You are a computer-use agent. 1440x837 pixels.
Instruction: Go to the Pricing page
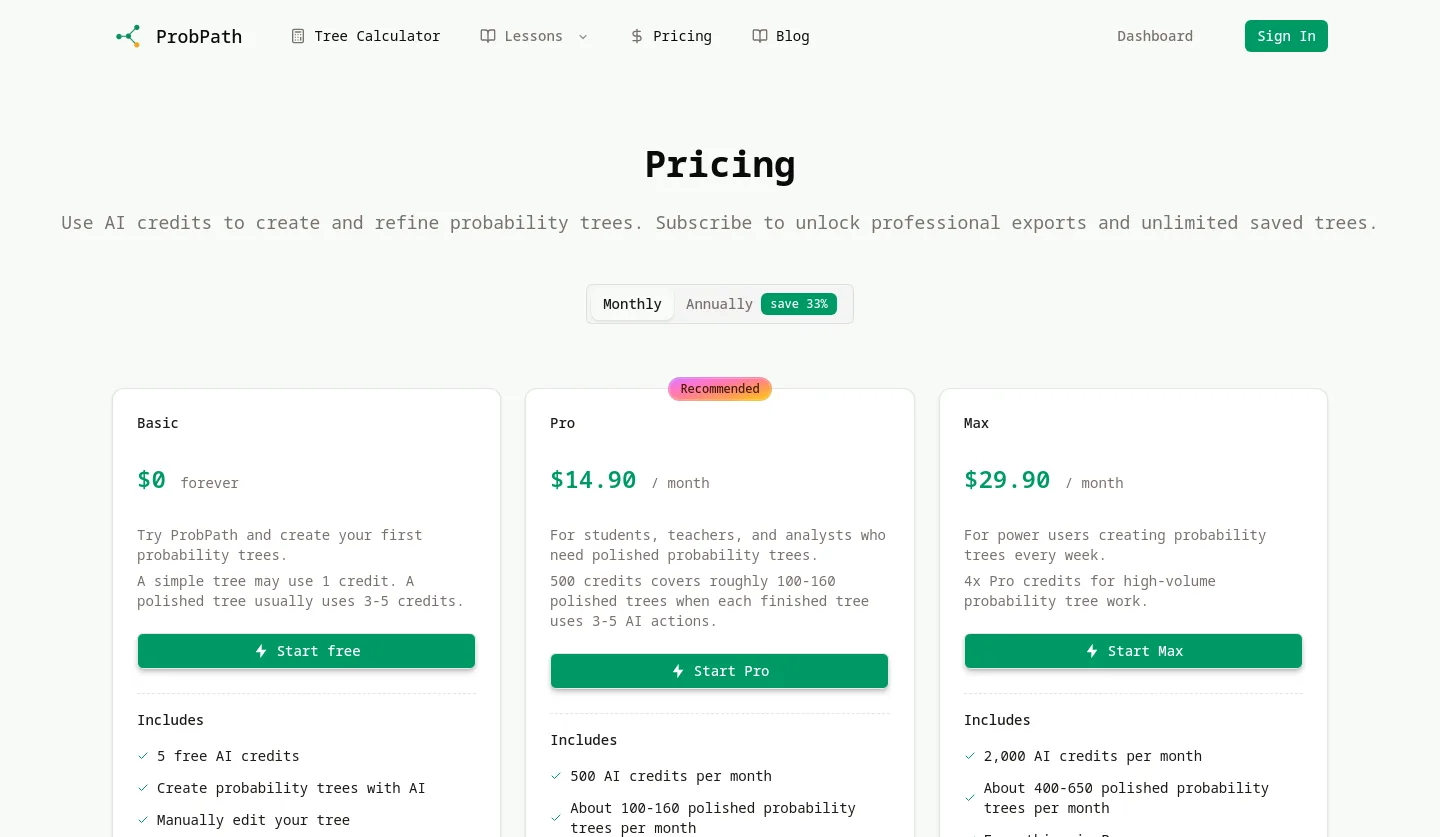(x=671, y=36)
